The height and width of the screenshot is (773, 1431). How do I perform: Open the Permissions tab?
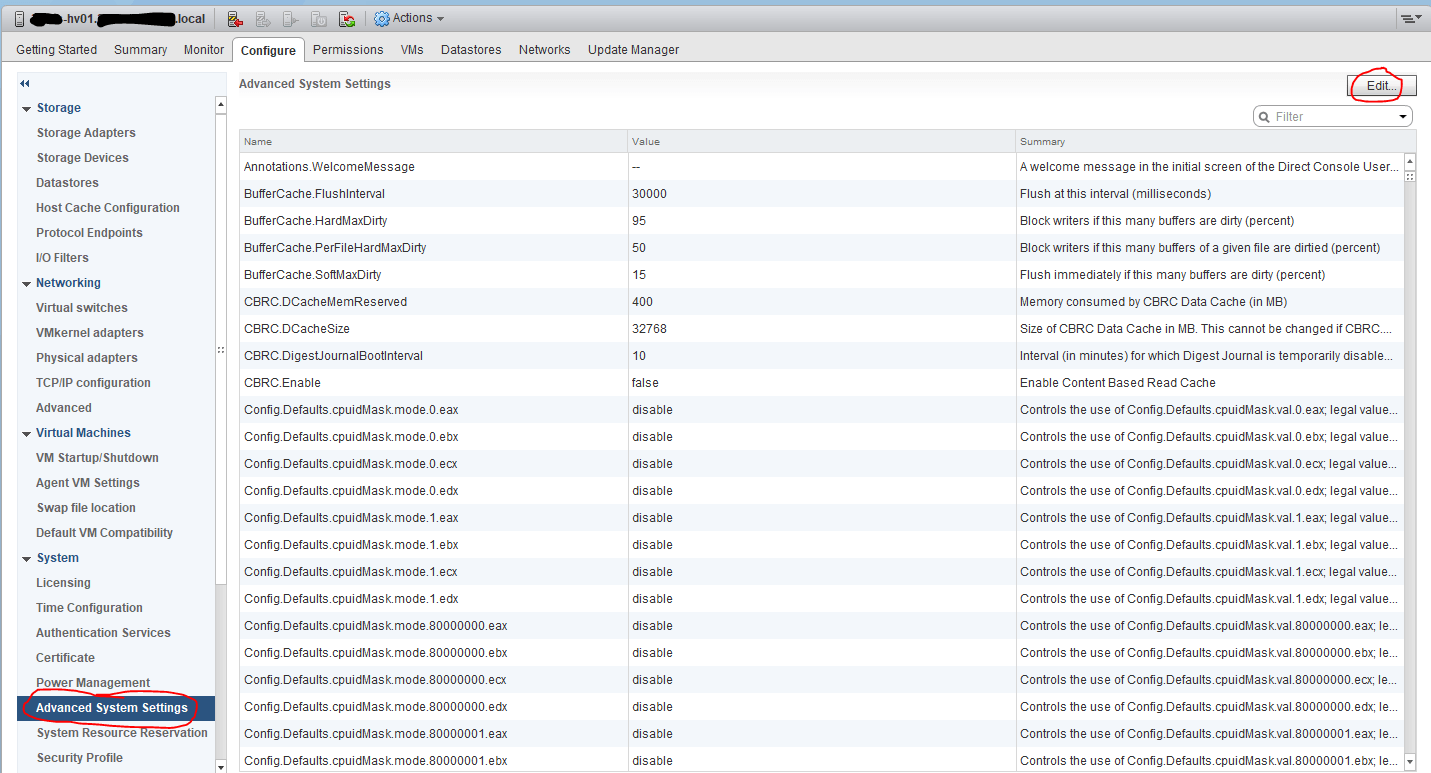(348, 50)
